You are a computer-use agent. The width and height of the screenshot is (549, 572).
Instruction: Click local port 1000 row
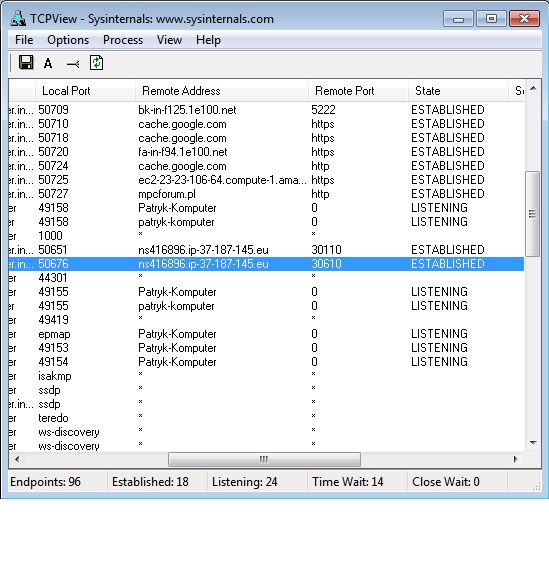266,236
